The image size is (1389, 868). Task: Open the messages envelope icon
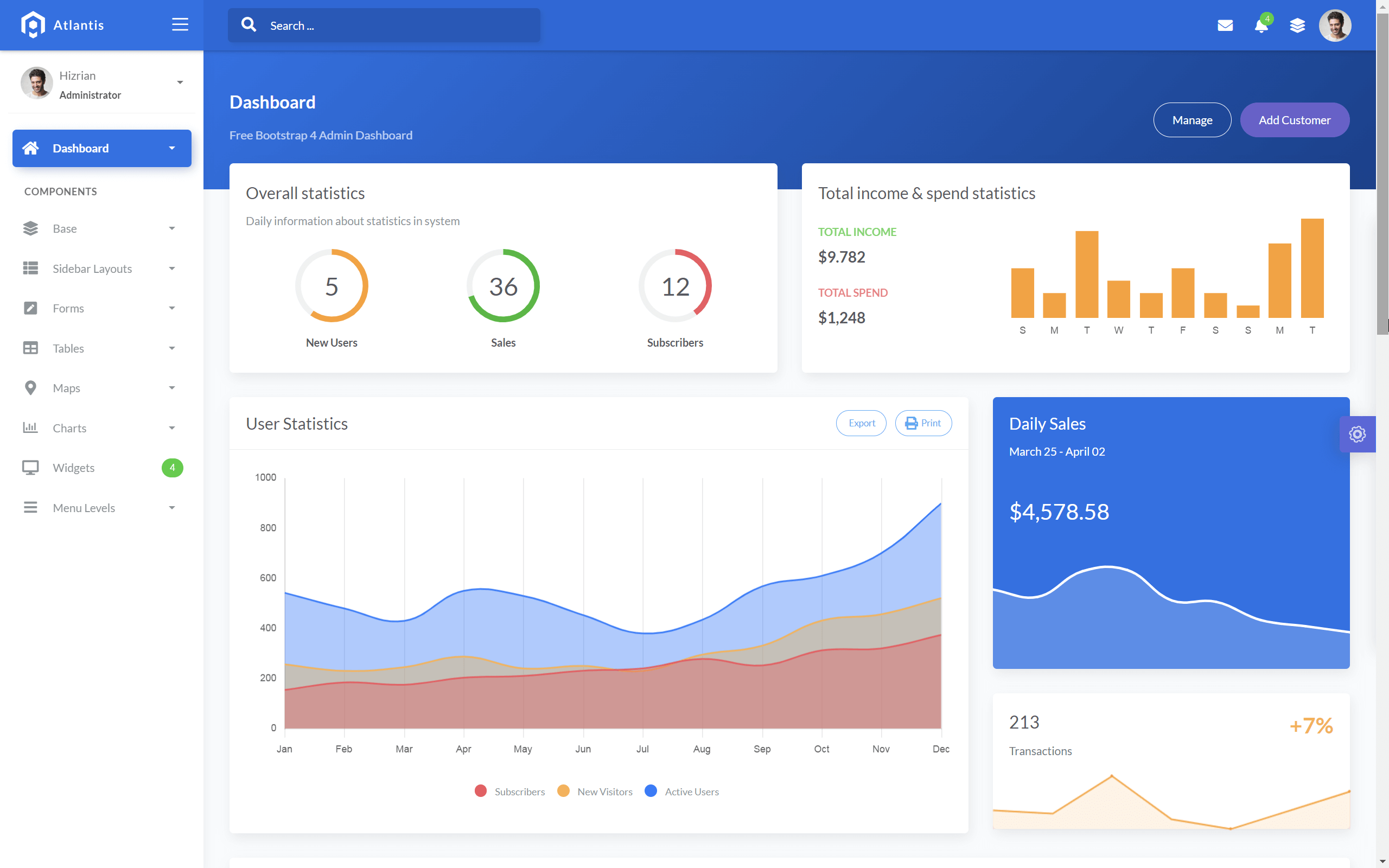(1225, 25)
